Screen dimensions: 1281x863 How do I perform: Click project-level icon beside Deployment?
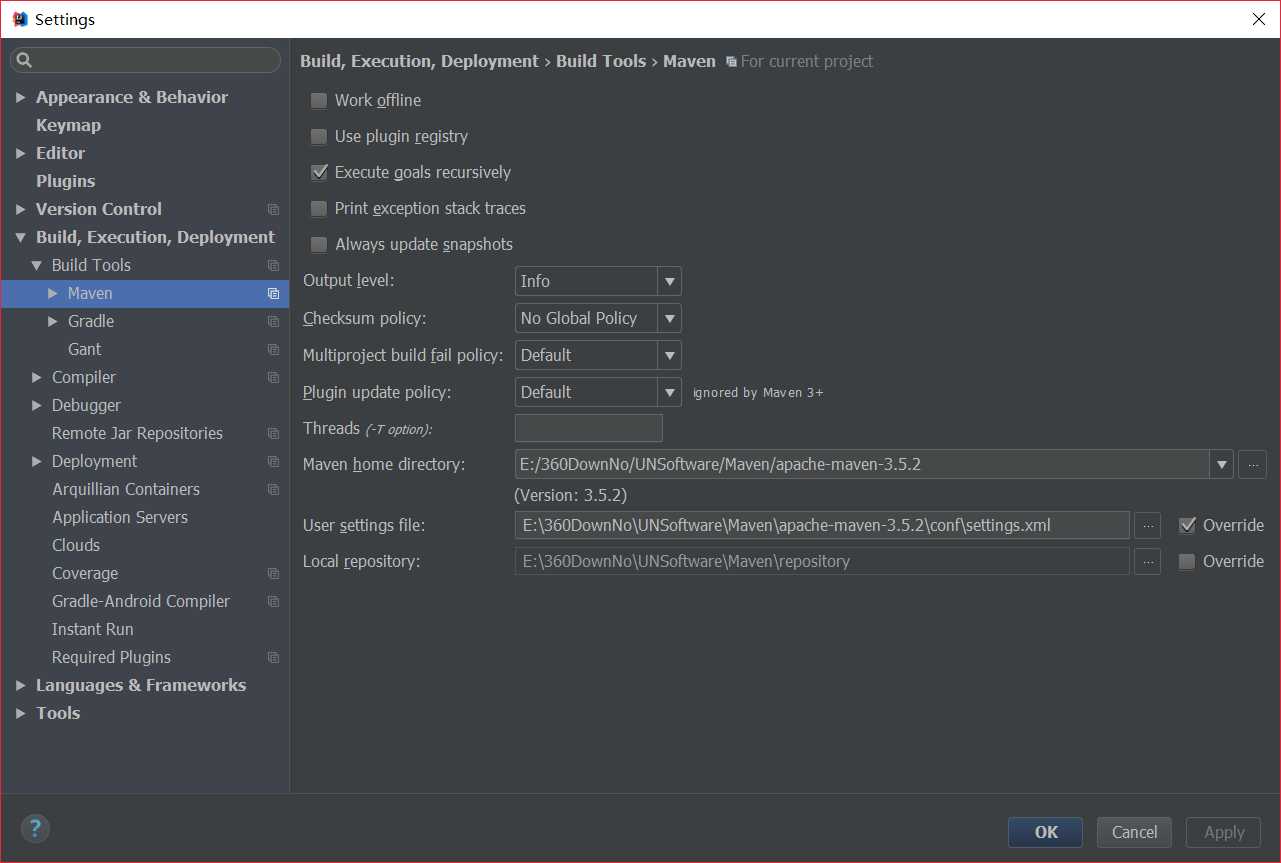click(273, 461)
